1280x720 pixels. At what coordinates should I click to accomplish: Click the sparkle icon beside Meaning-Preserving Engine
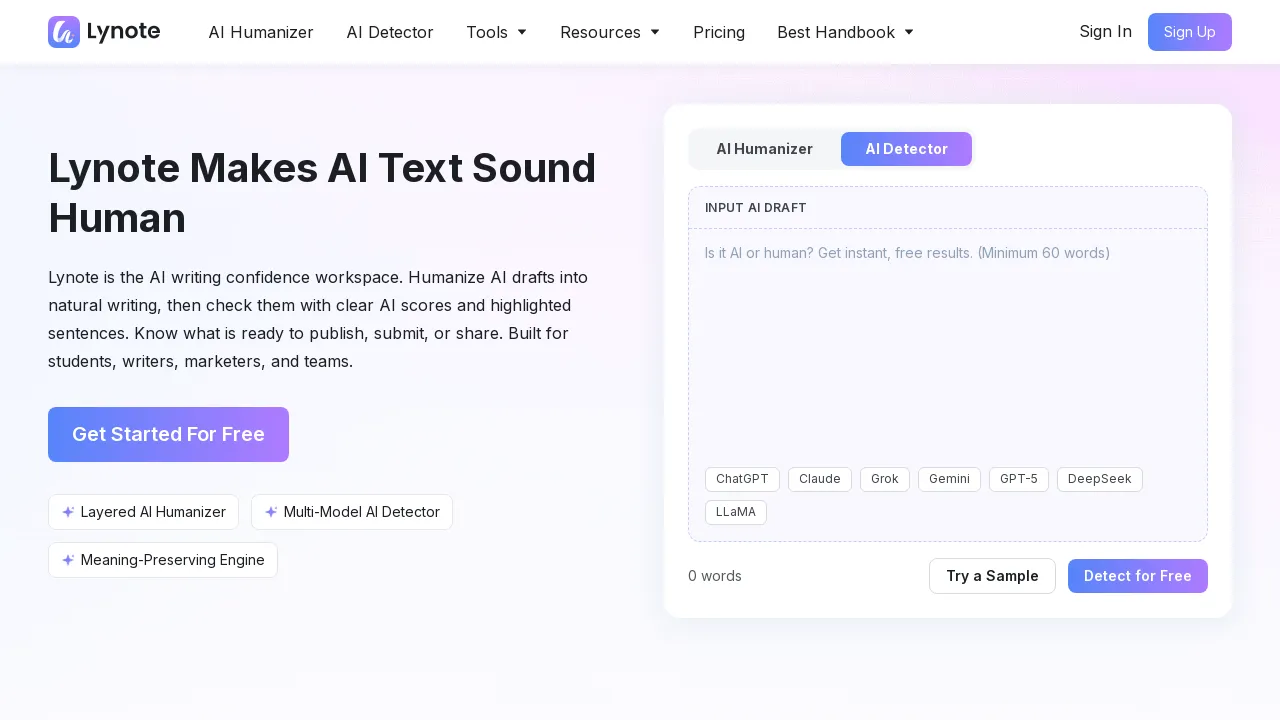coord(68,560)
